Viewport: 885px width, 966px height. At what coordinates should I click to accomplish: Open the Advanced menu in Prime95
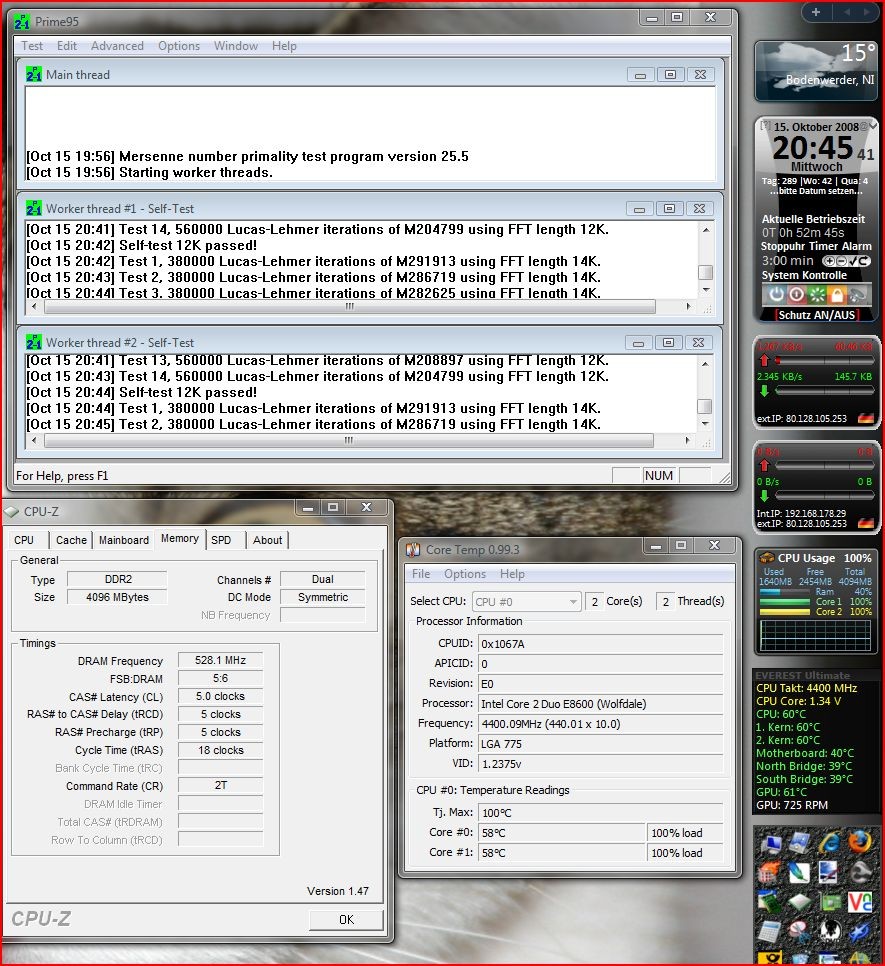[x=117, y=46]
